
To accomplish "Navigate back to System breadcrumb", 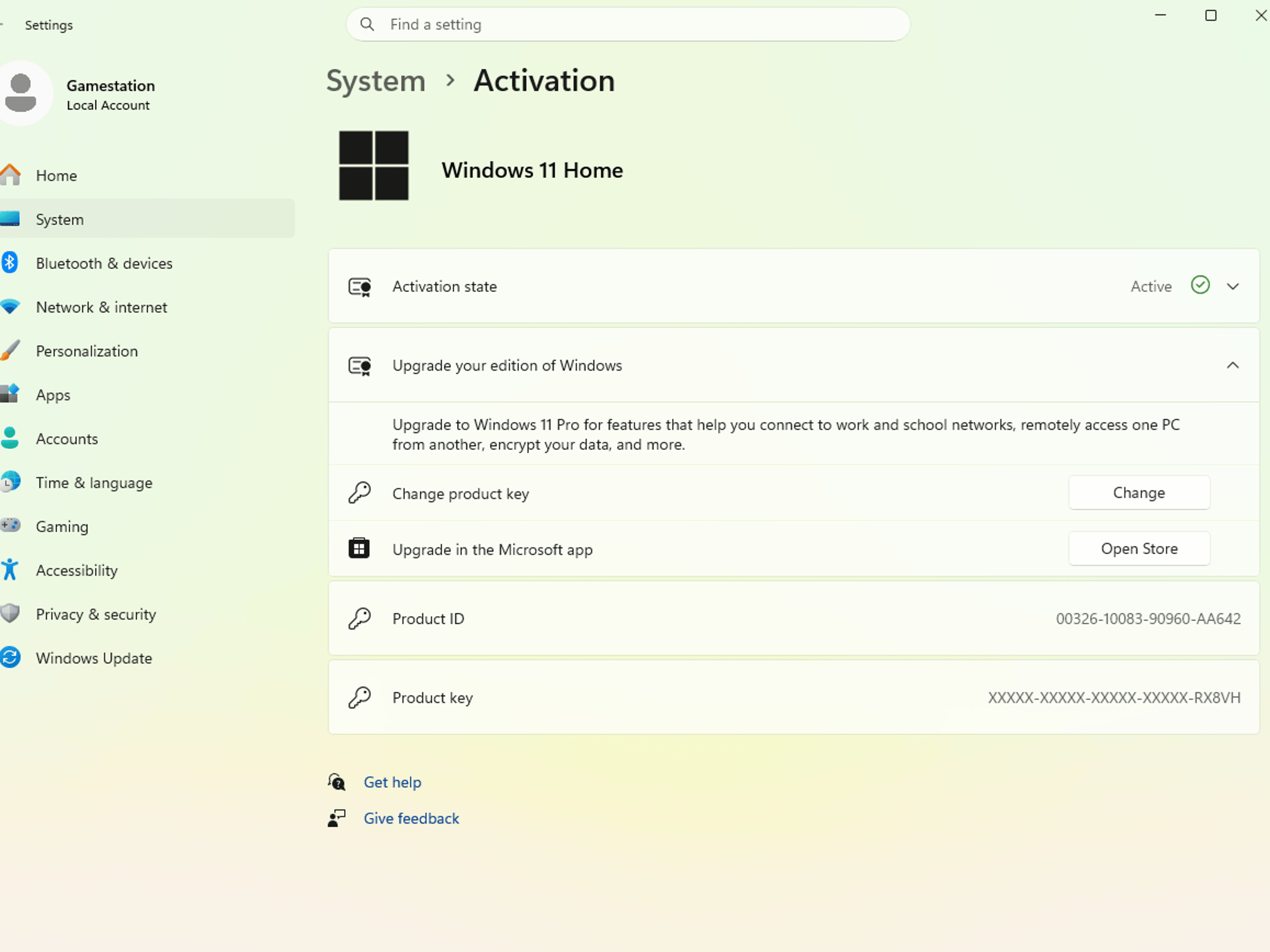I will click(x=376, y=81).
